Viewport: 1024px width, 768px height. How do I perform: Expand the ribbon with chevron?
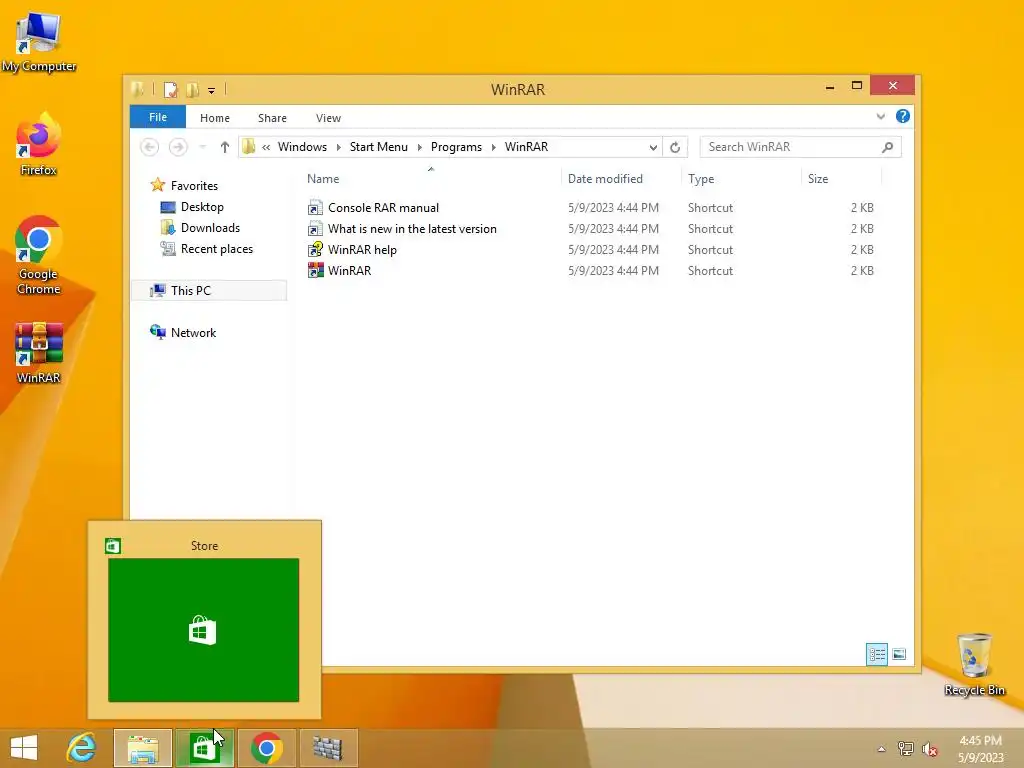pos(881,116)
